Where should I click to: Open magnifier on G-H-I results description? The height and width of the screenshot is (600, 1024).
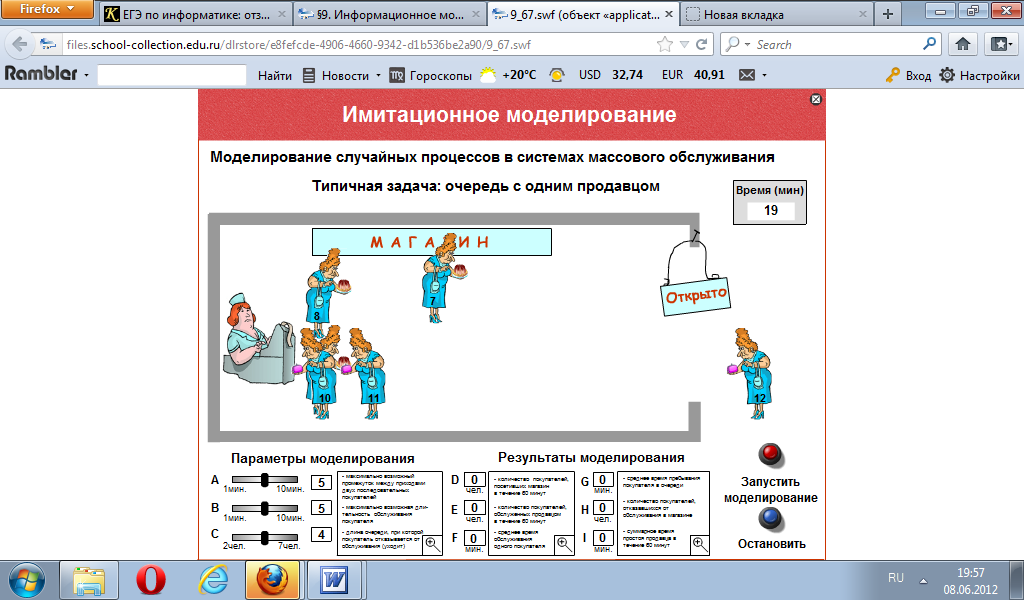699,545
